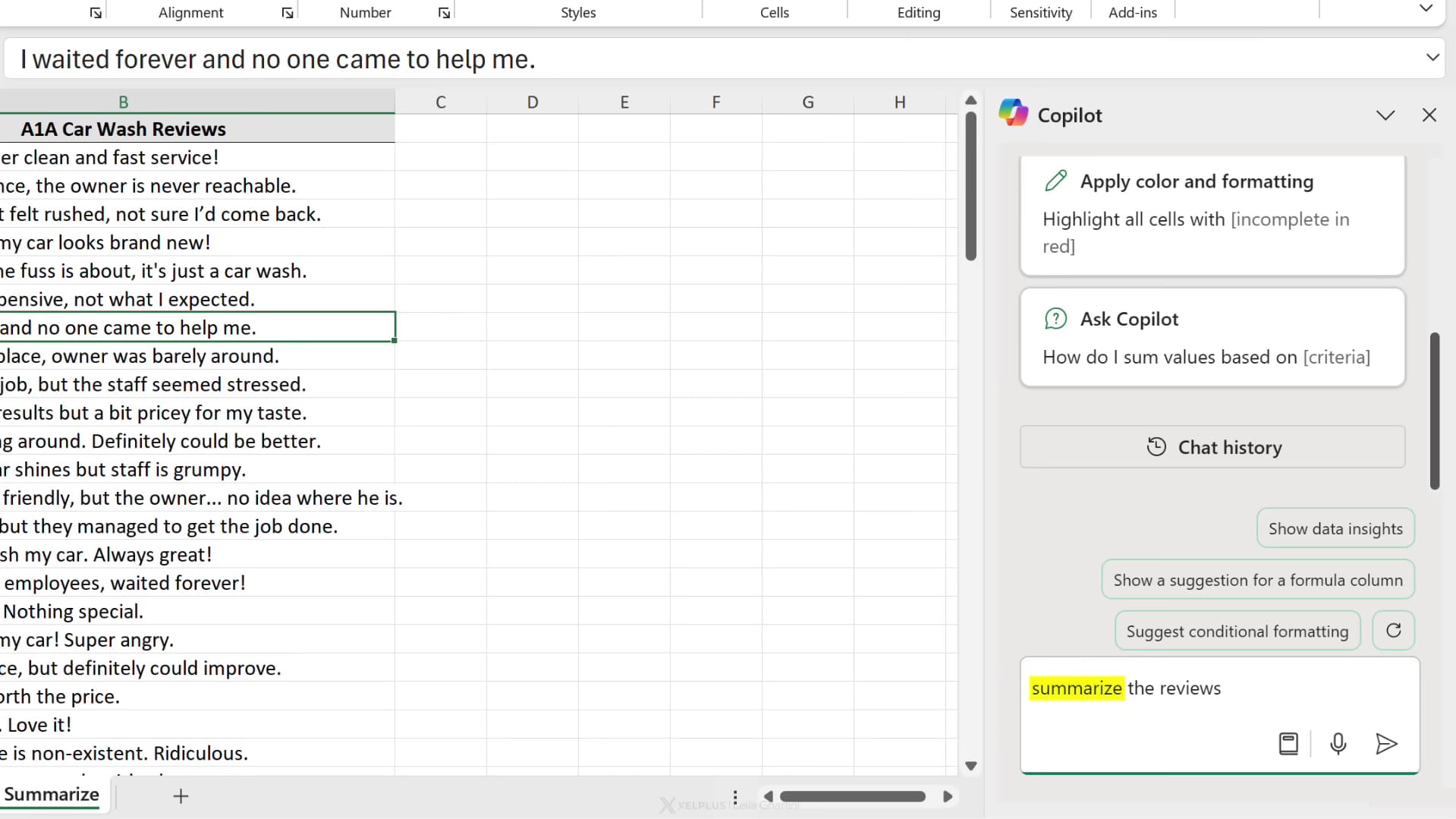This screenshot has width=1456, height=819.
Task: Click the Styles ribbon group label
Action: (578, 13)
